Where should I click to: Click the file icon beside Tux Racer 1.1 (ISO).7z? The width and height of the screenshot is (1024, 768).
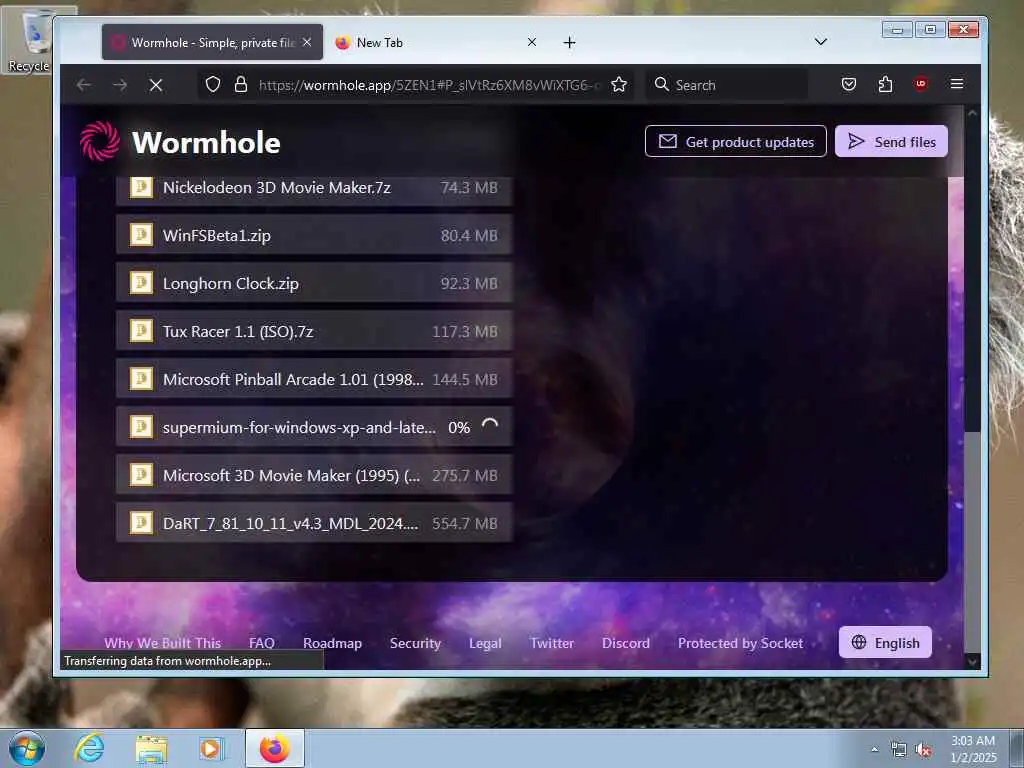coord(141,330)
